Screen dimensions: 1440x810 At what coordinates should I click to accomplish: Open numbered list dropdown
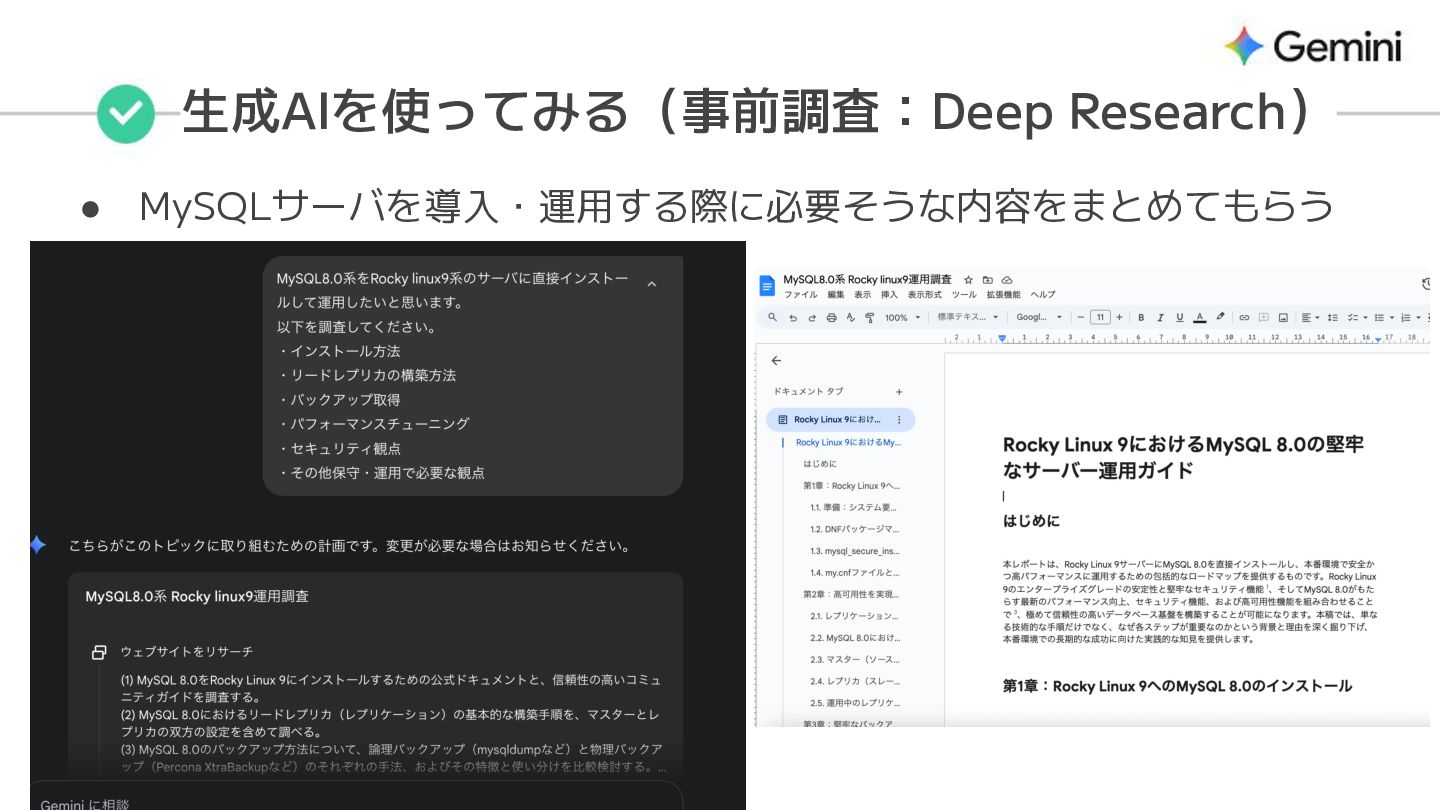coord(1412,317)
